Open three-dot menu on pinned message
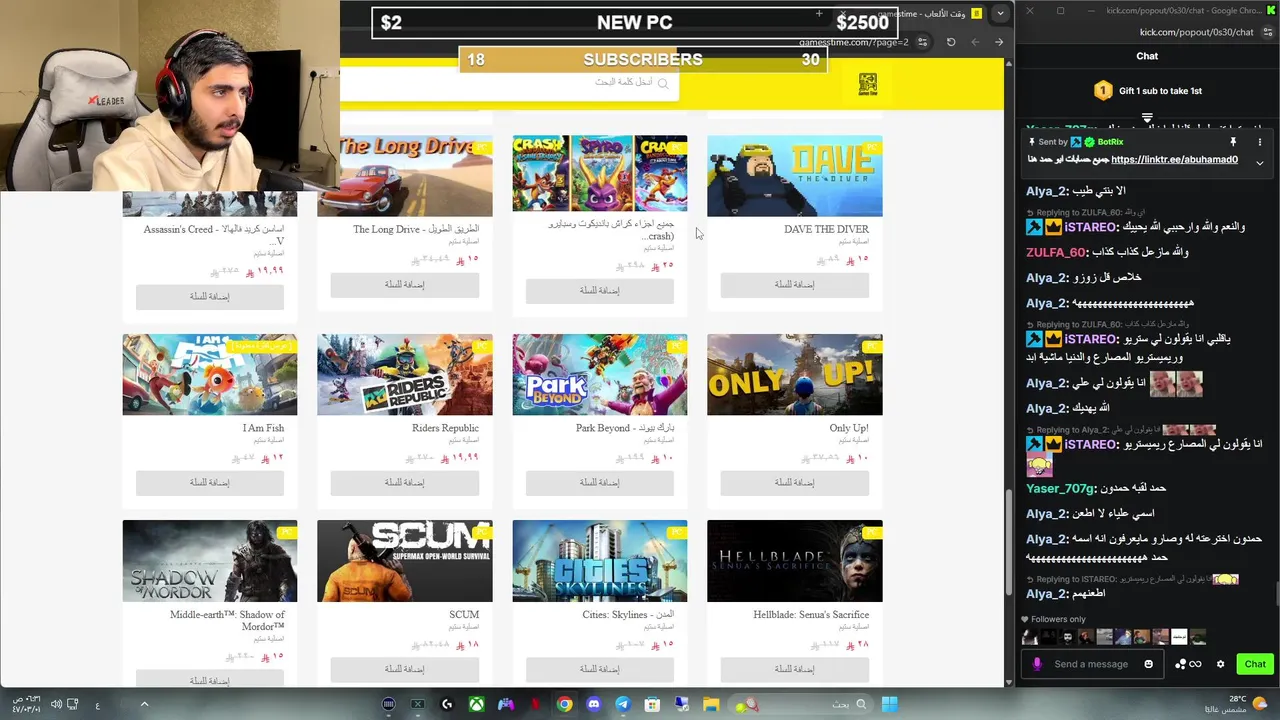Screen dimensions: 1280x720 (x=1260, y=142)
